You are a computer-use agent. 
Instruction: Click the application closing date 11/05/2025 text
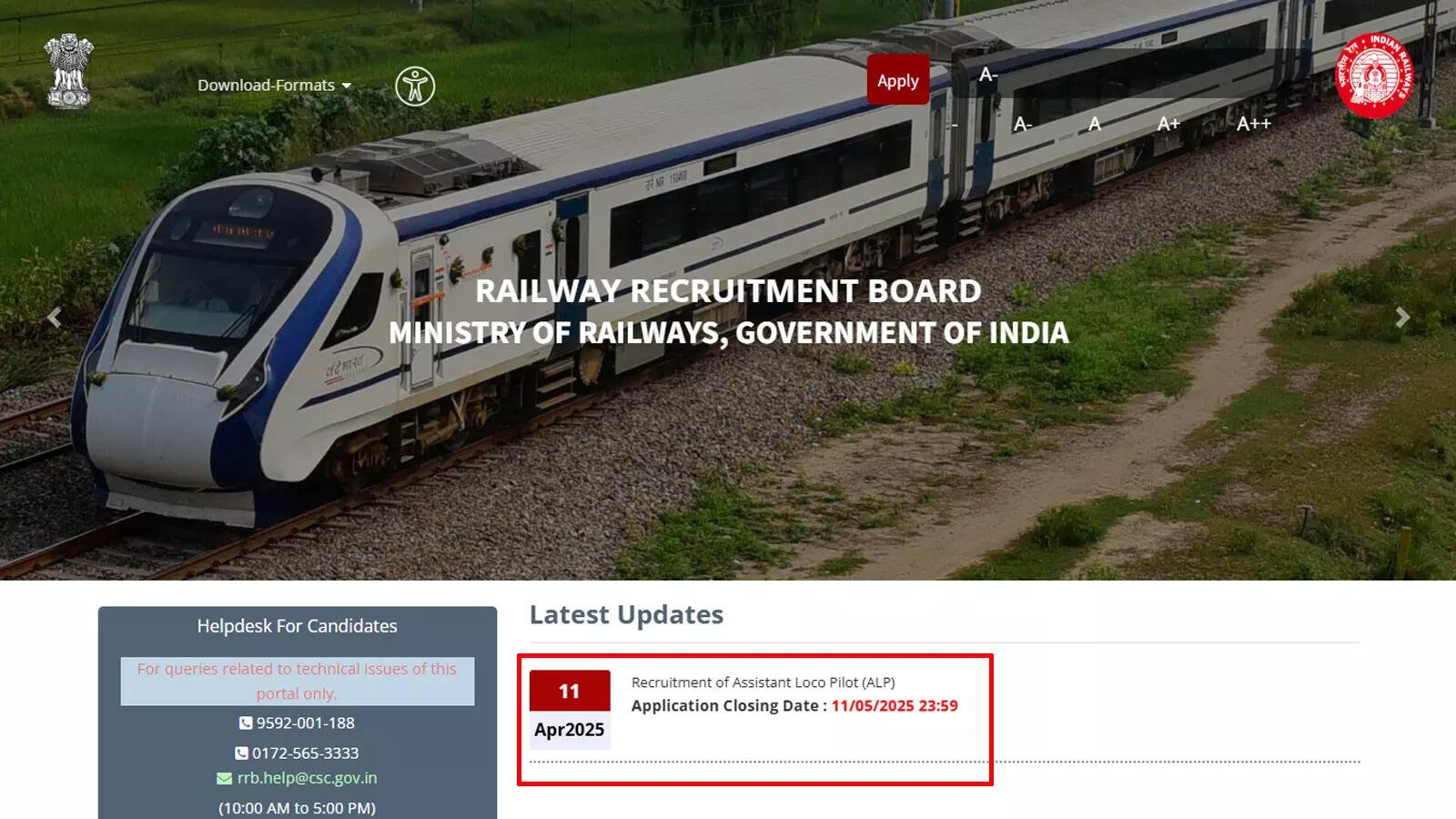pos(895,706)
